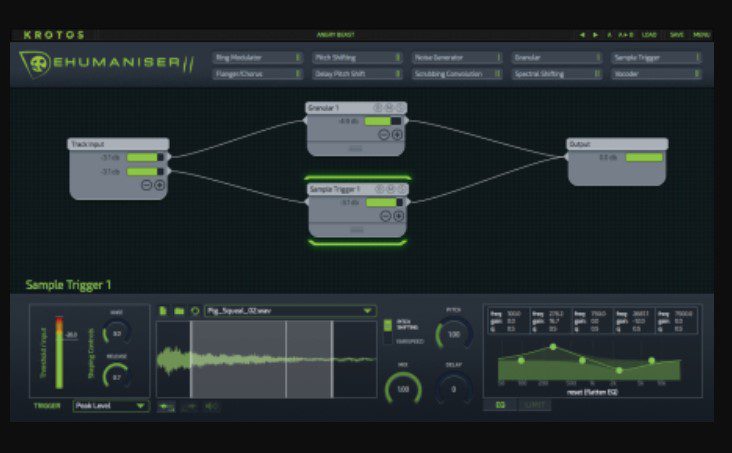Toggle mute icon on Granular 1 node
The height and width of the screenshot is (453, 732).
coord(389,108)
